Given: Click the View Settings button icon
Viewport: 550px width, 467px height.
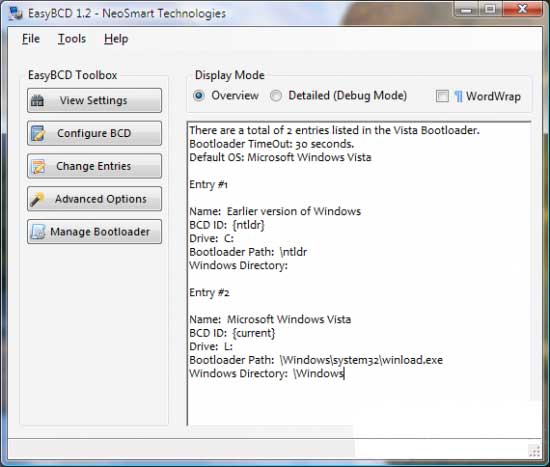Looking at the screenshot, I should pyautogui.click(x=37, y=101).
